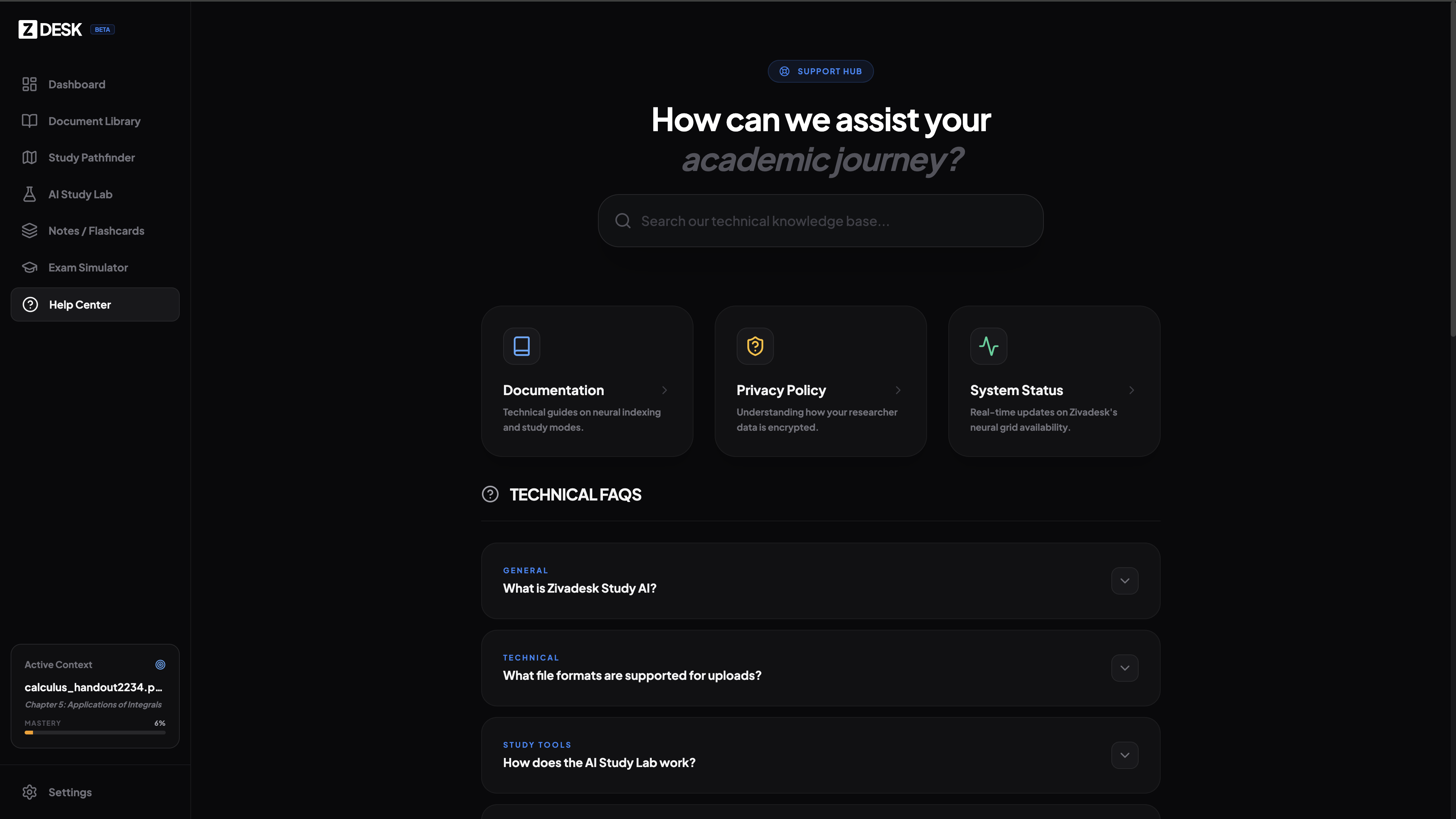Click the Privacy Policy shield icon
The height and width of the screenshot is (819, 1456).
755,346
